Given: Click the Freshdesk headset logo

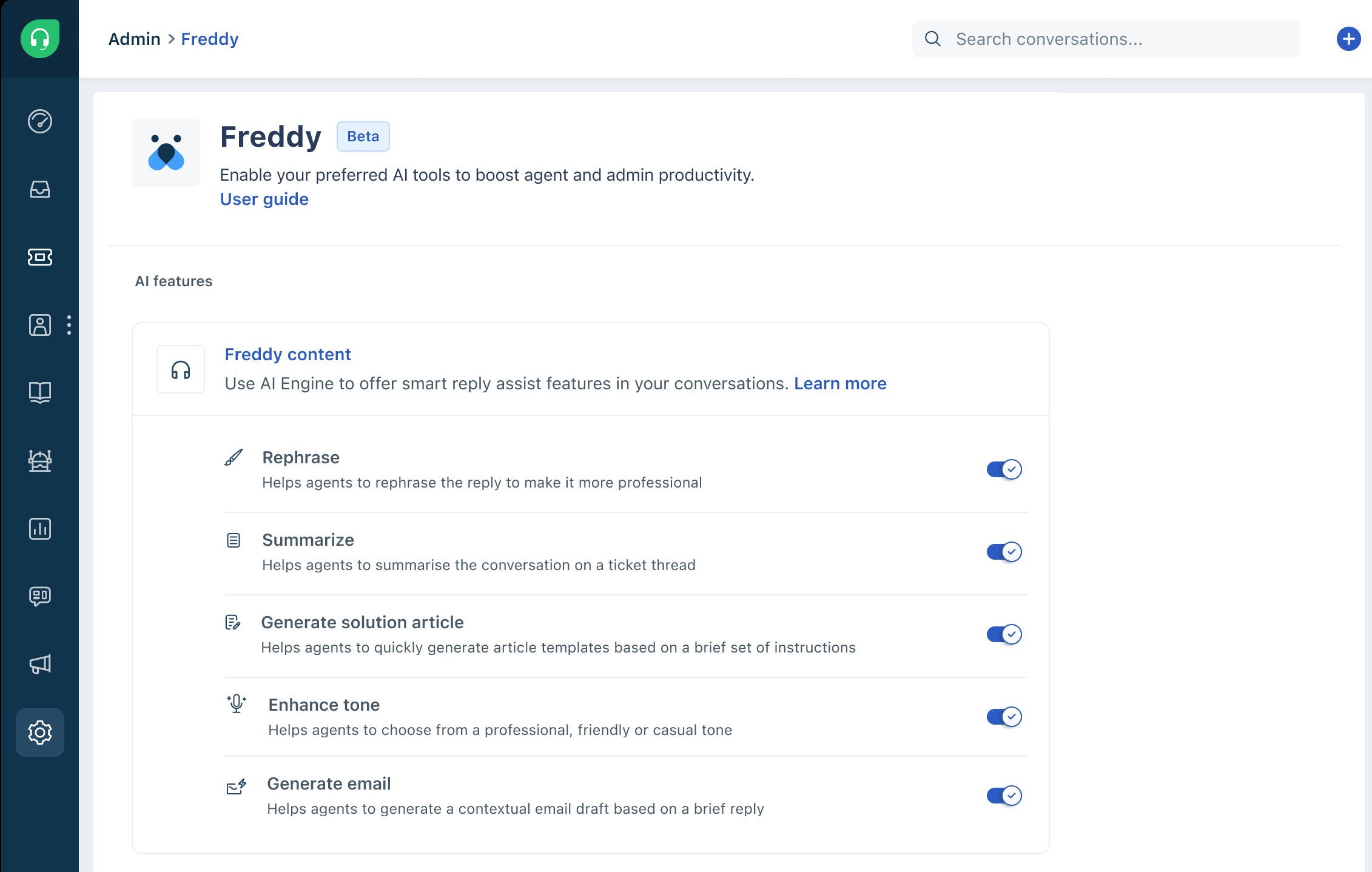Looking at the screenshot, I should click(x=40, y=39).
